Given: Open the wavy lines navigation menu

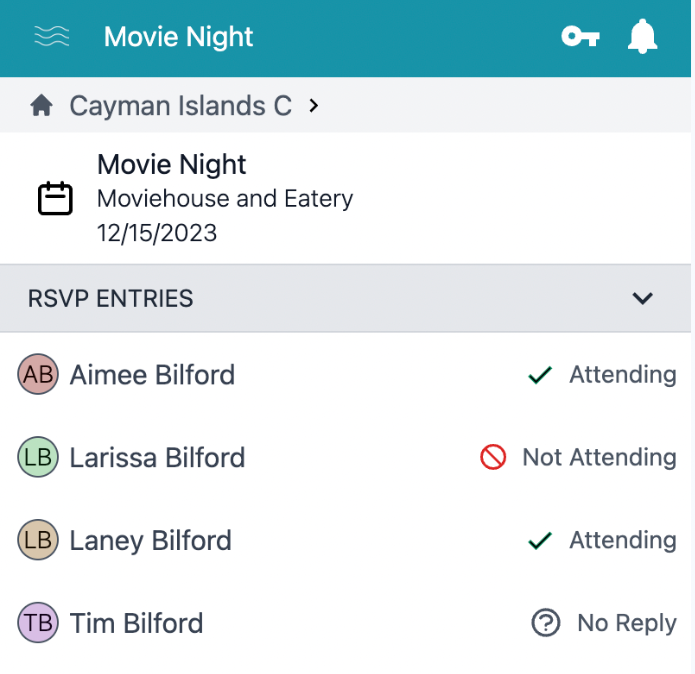Looking at the screenshot, I should tap(52, 37).
